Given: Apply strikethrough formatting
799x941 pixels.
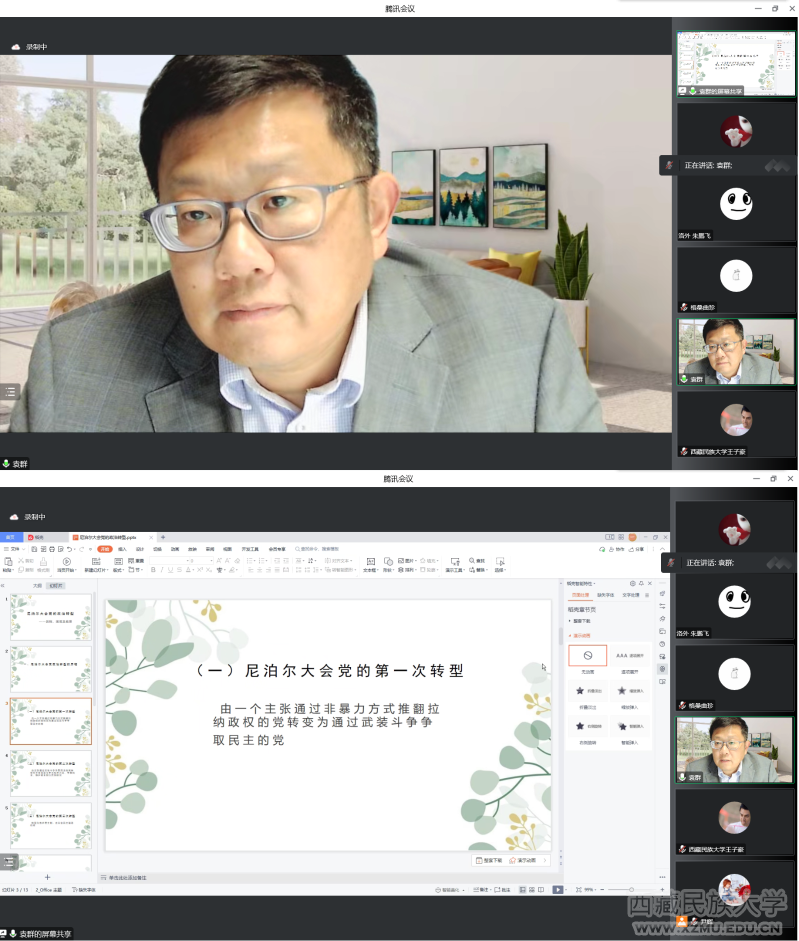Looking at the screenshot, I should (x=179, y=570).
